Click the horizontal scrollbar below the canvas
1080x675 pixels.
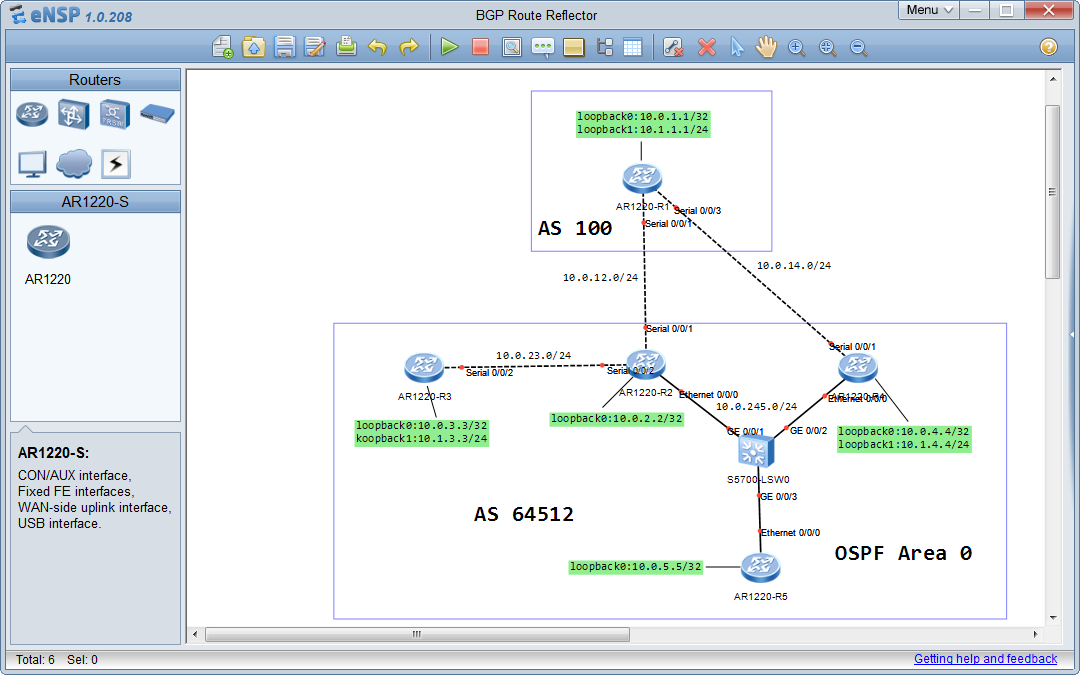415,634
